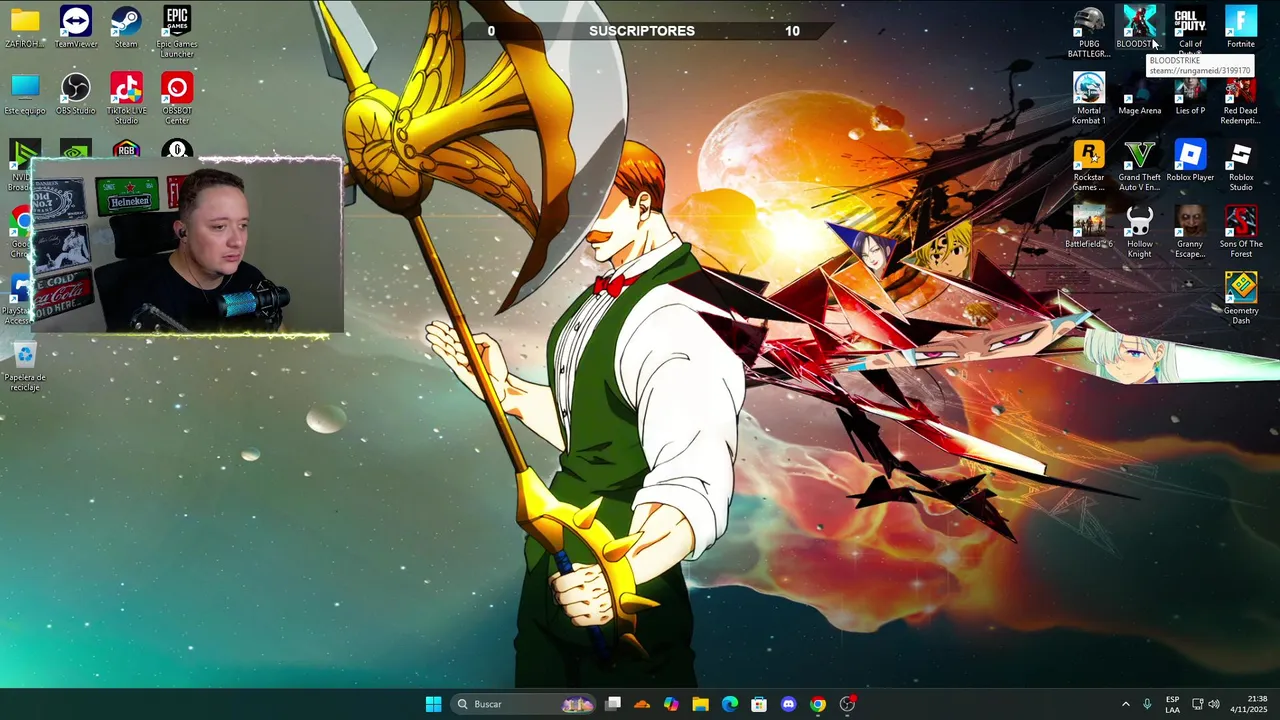Viewport: 1280px width, 720px height.
Task: Launch the Geometry Dash shortcut
Action: 1241,299
